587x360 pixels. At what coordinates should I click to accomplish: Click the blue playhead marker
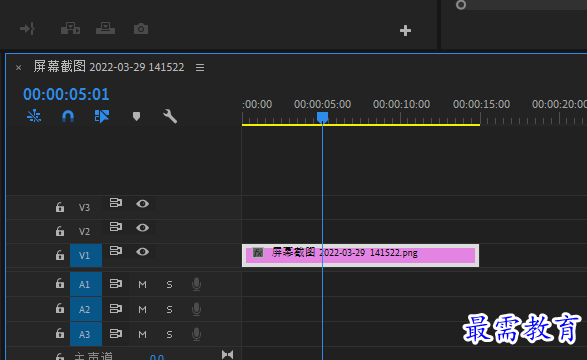click(x=322, y=117)
